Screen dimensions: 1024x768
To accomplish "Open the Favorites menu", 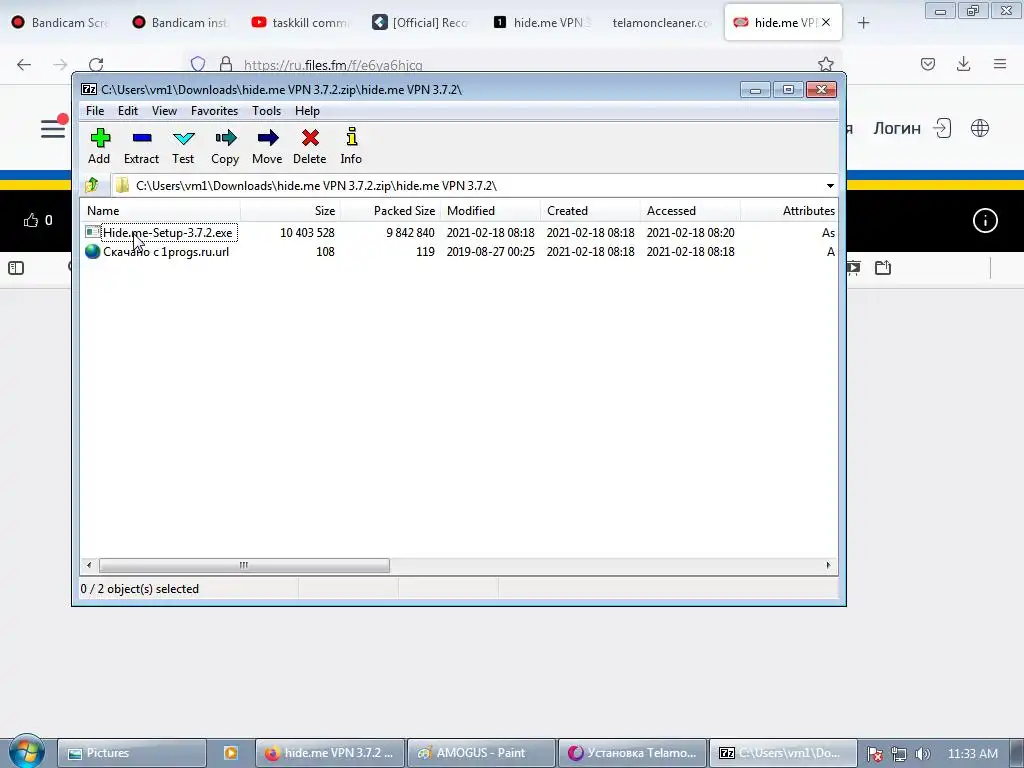I will tap(214, 111).
